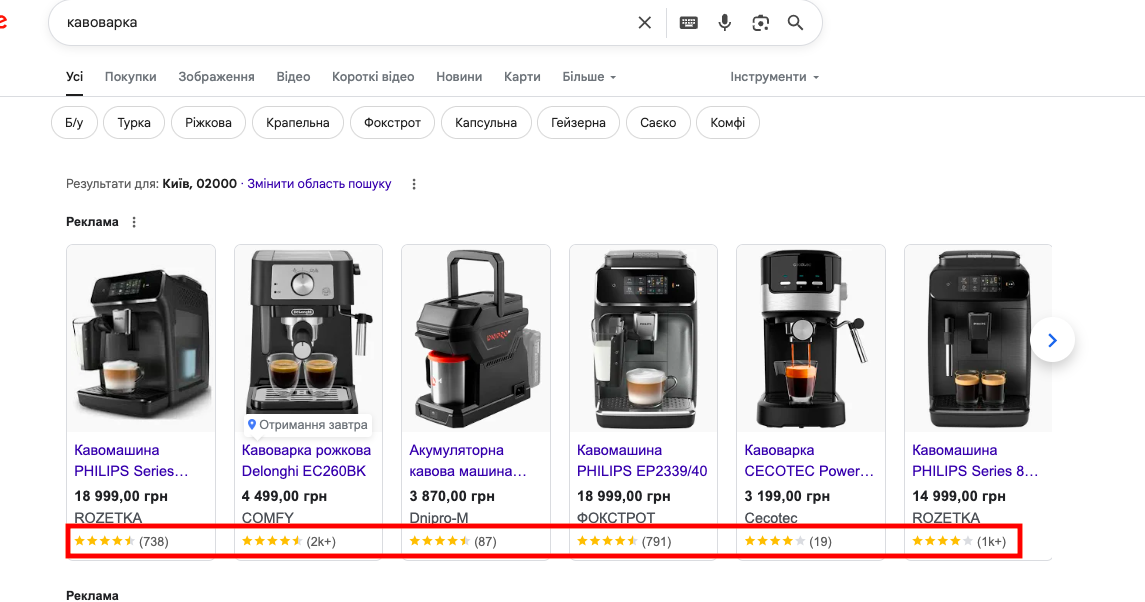Image resolution: width=1145 pixels, height=602 pixels.
Task: Open three-dot menu next to location results
Action: click(x=414, y=184)
